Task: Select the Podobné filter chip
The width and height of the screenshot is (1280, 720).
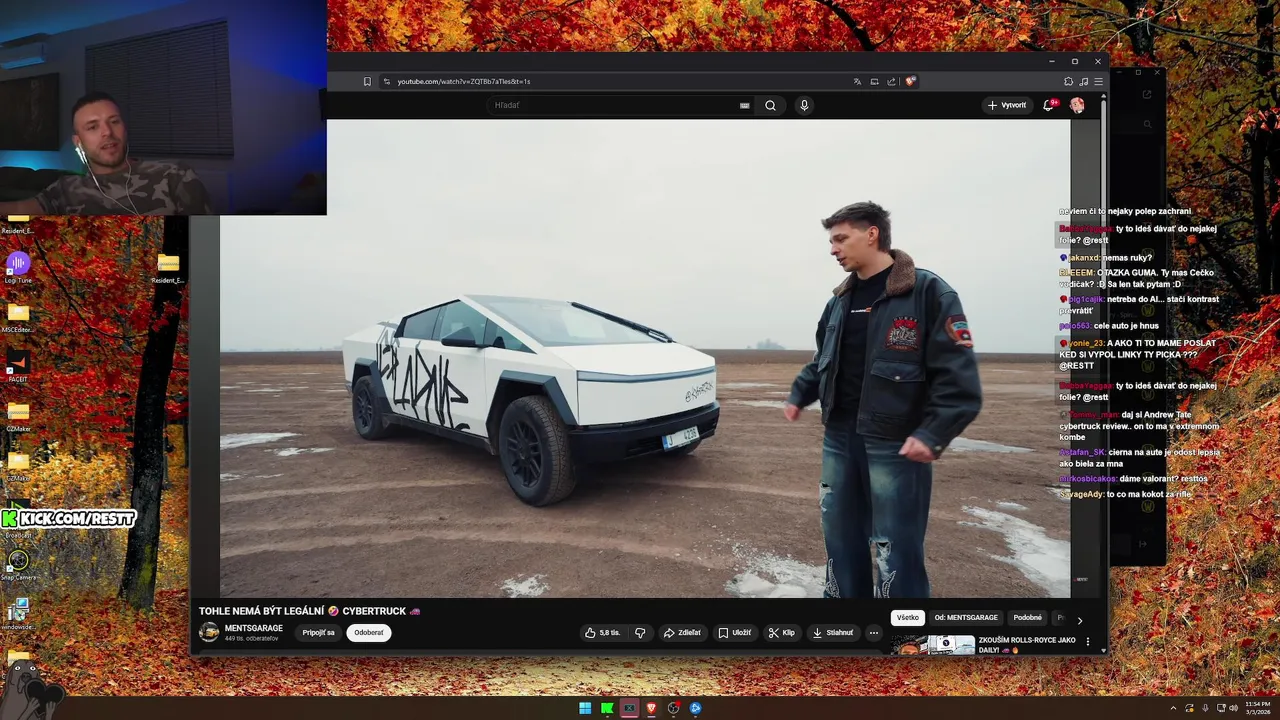Action: [1027, 618]
